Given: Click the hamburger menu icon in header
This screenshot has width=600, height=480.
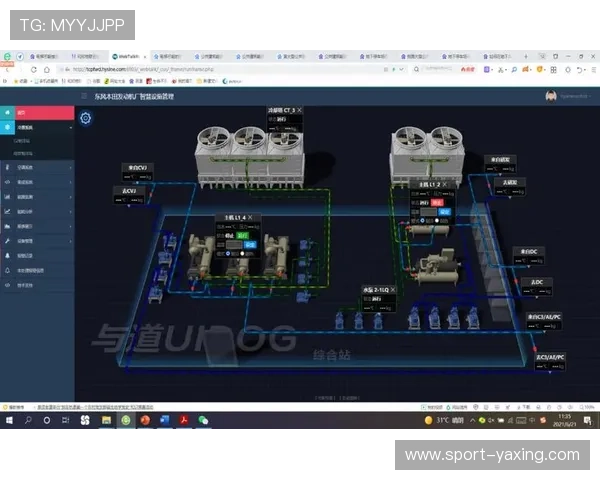Looking at the screenshot, I should pyautogui.click(x=84, y=96).
